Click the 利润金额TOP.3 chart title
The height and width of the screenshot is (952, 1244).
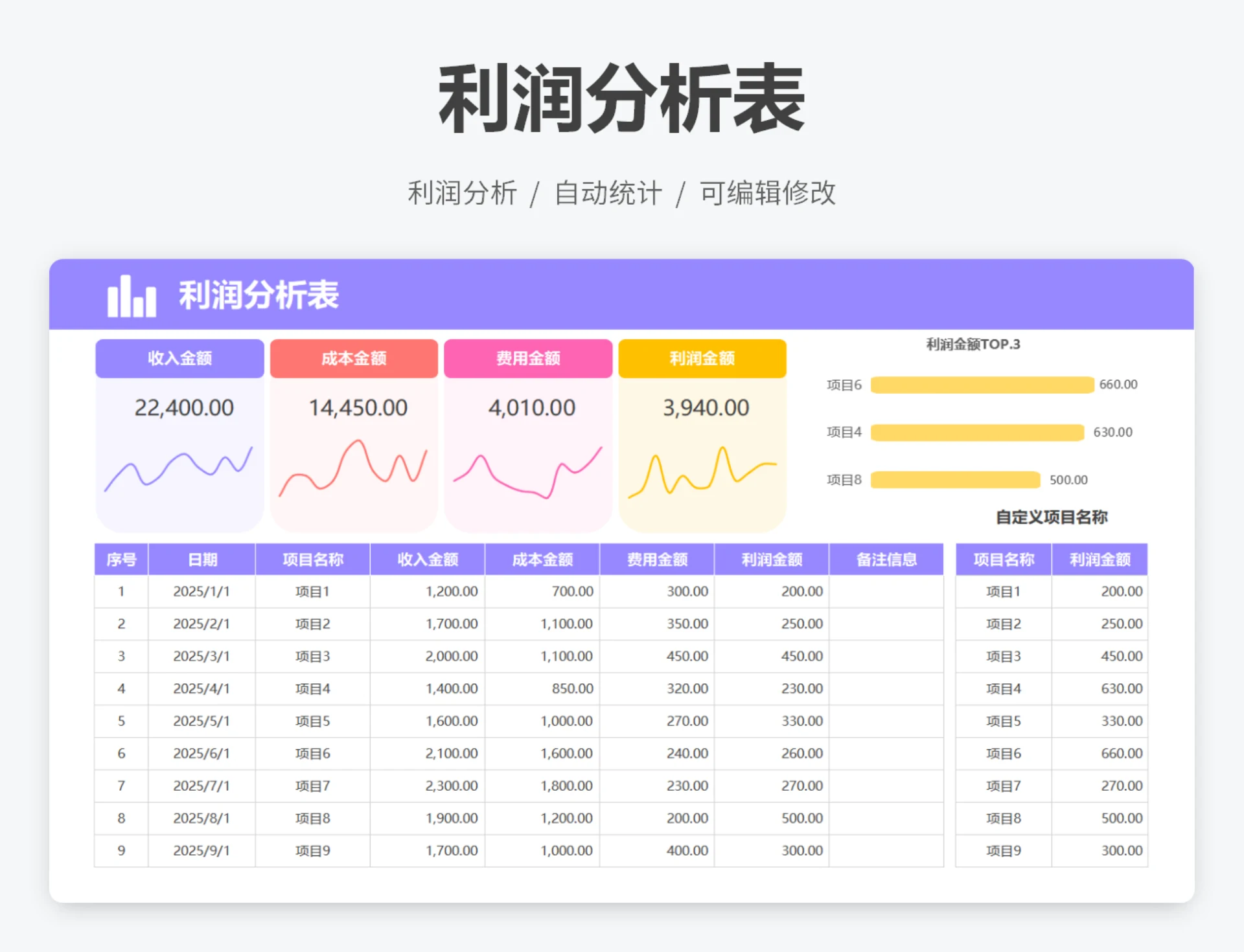(x=974, y=344)
